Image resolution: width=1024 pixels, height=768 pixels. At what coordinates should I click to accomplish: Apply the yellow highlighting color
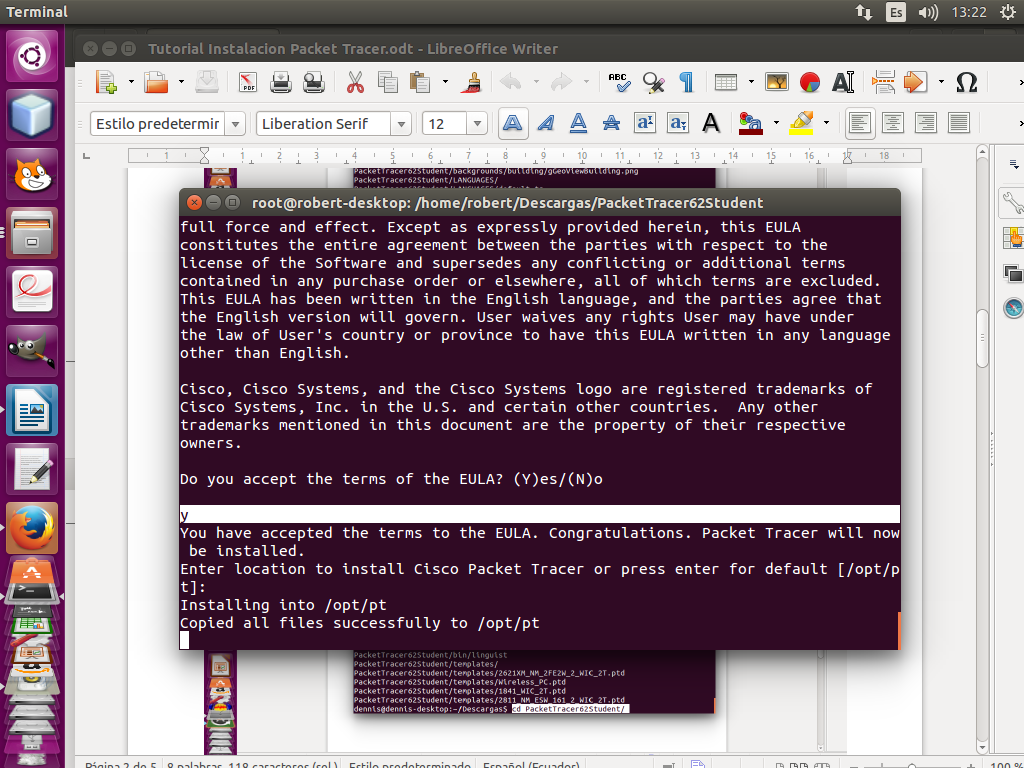pos(801,123)
